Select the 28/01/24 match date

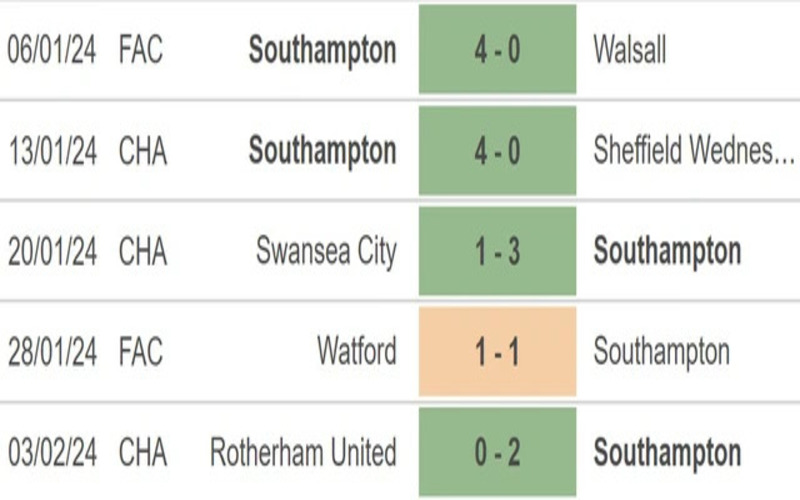52,352
